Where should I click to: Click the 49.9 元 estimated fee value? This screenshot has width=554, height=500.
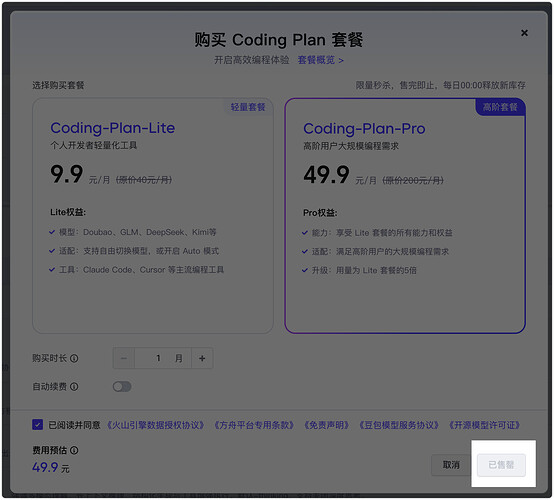coord(51,467)
